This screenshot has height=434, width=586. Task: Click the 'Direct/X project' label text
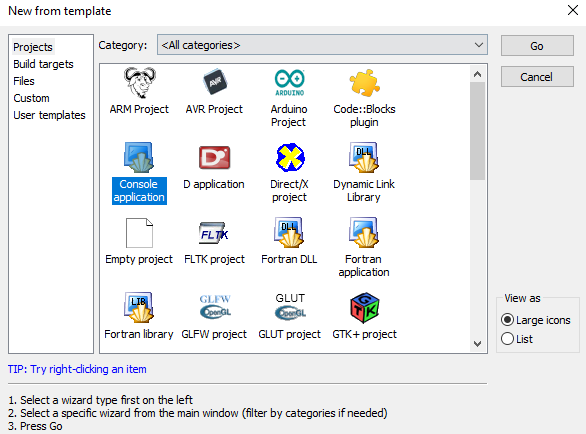[289, 191]
